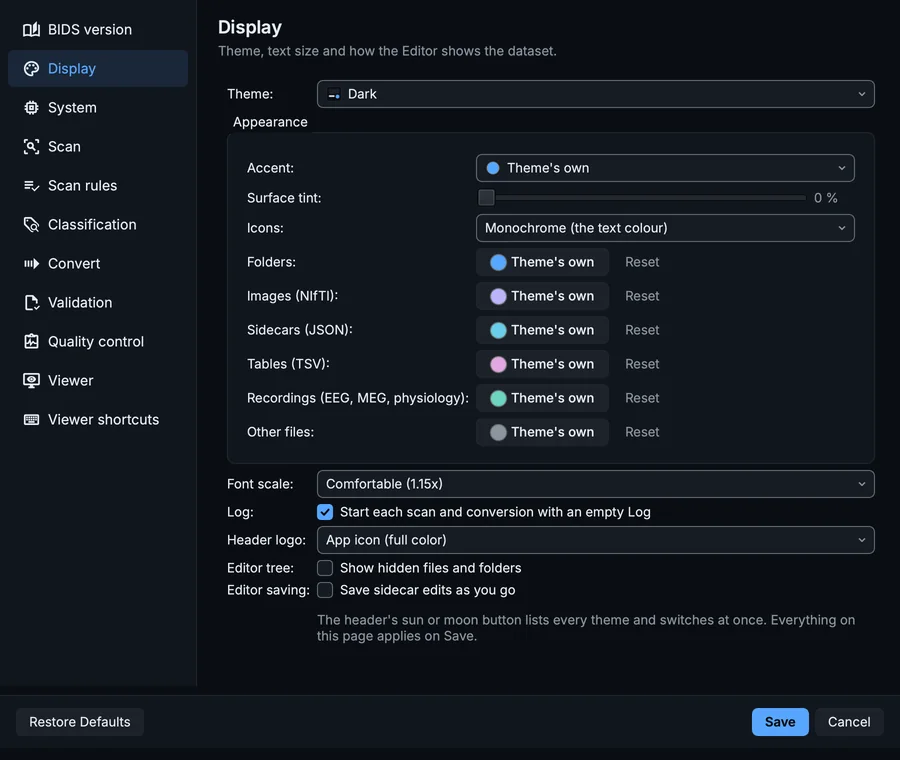
Task: Enable Show hidden files and folders
Action: click(x=325, y=568)
